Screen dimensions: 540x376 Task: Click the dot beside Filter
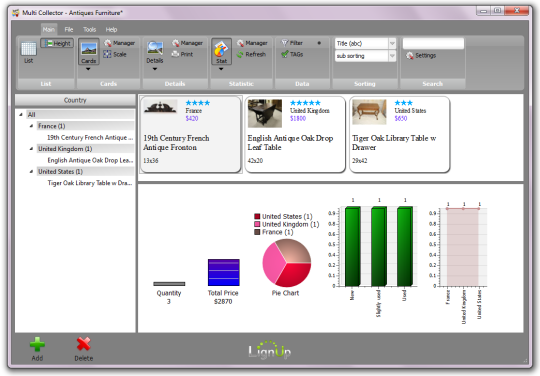tap(319, 43)
